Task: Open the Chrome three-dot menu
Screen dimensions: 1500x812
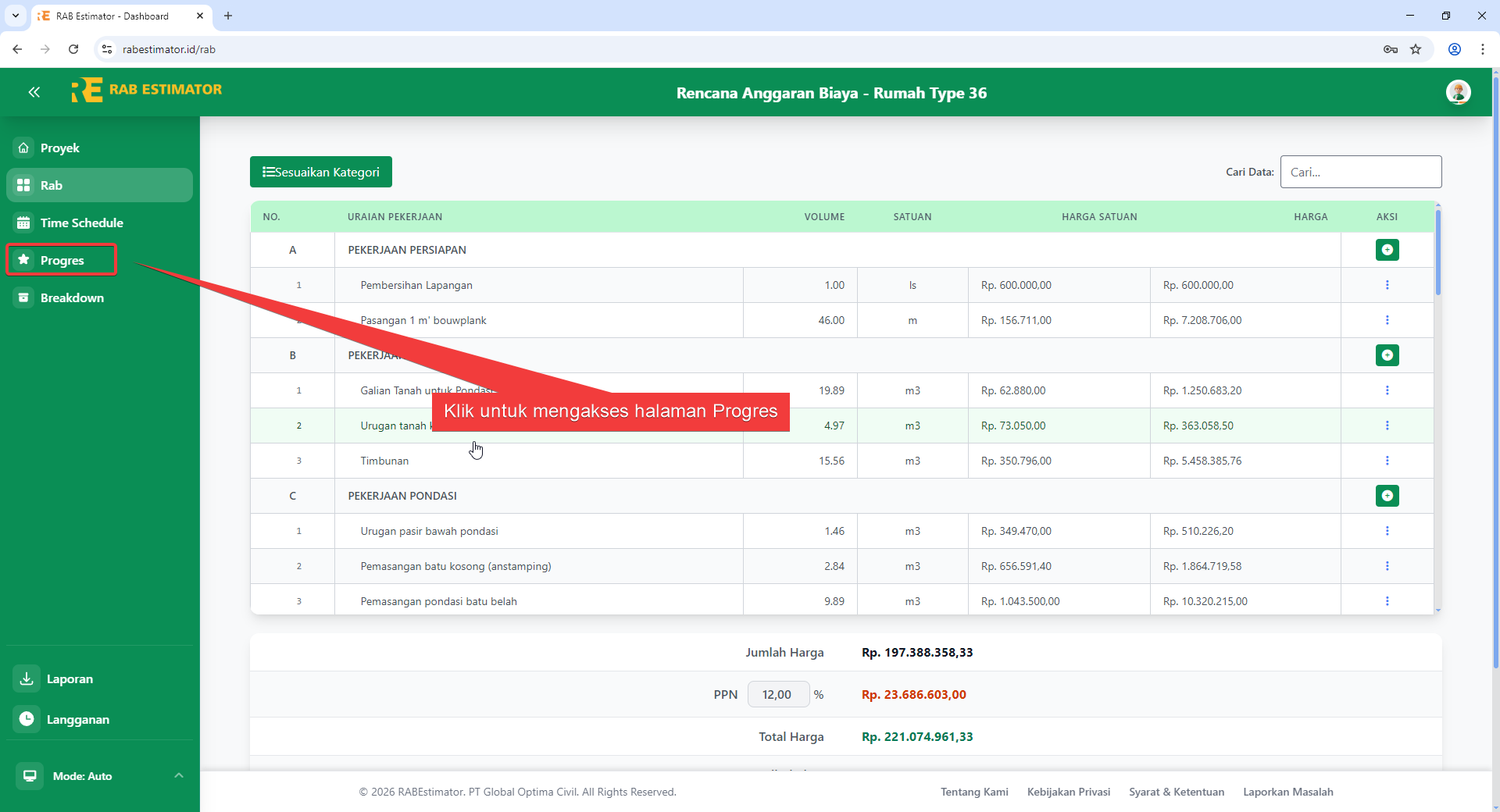Action: pyautogui.click(x=1483, y=48)
